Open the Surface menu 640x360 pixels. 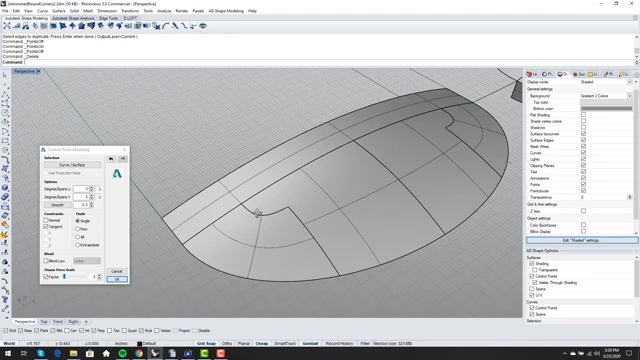coord(58,11)
